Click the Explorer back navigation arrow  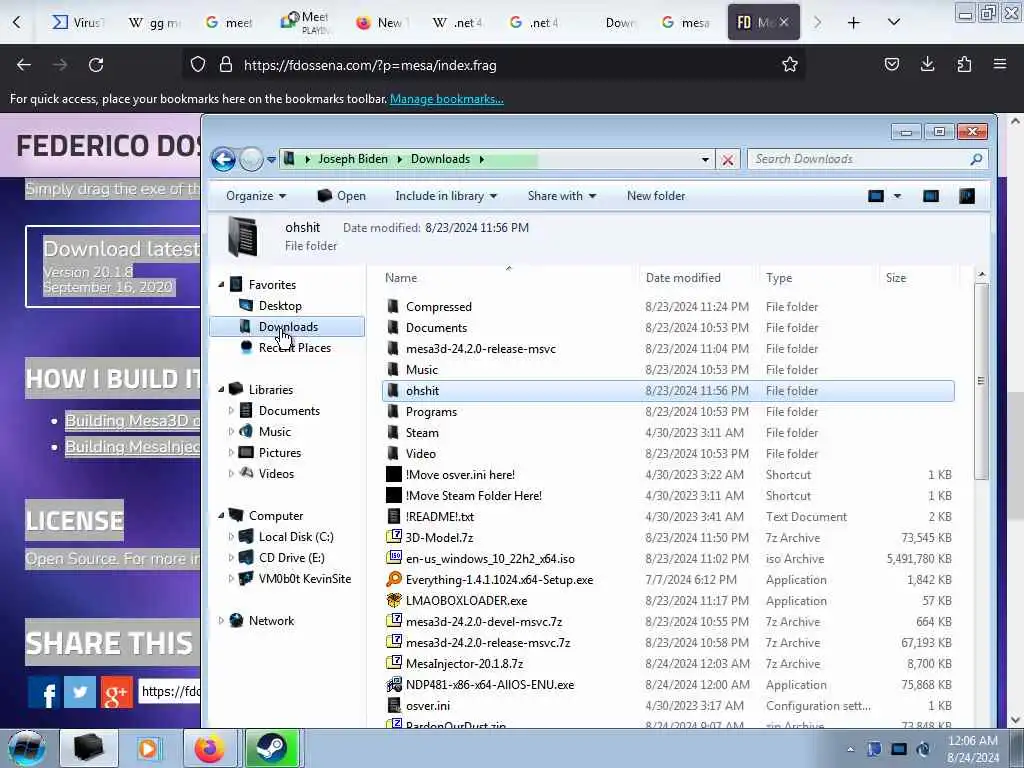pos(223,159)
